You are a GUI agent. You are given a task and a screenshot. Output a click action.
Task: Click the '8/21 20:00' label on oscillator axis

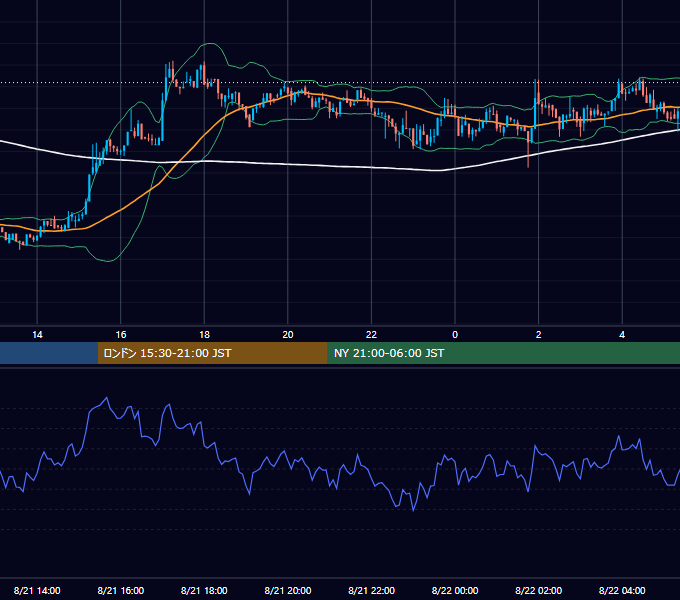click(x=288, y=590)
